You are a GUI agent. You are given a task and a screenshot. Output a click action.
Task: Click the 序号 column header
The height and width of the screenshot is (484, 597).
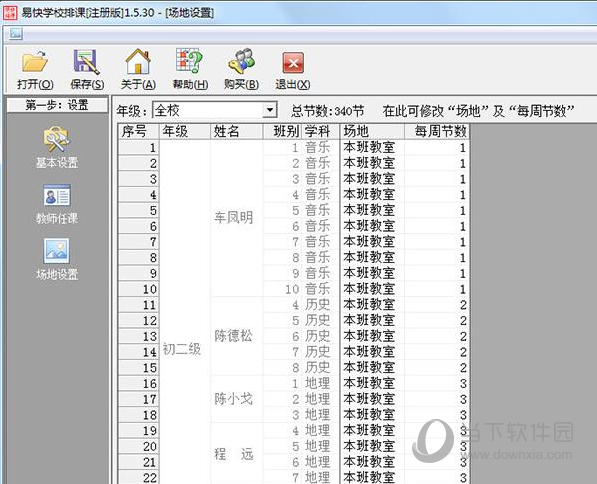click(138, 131)
